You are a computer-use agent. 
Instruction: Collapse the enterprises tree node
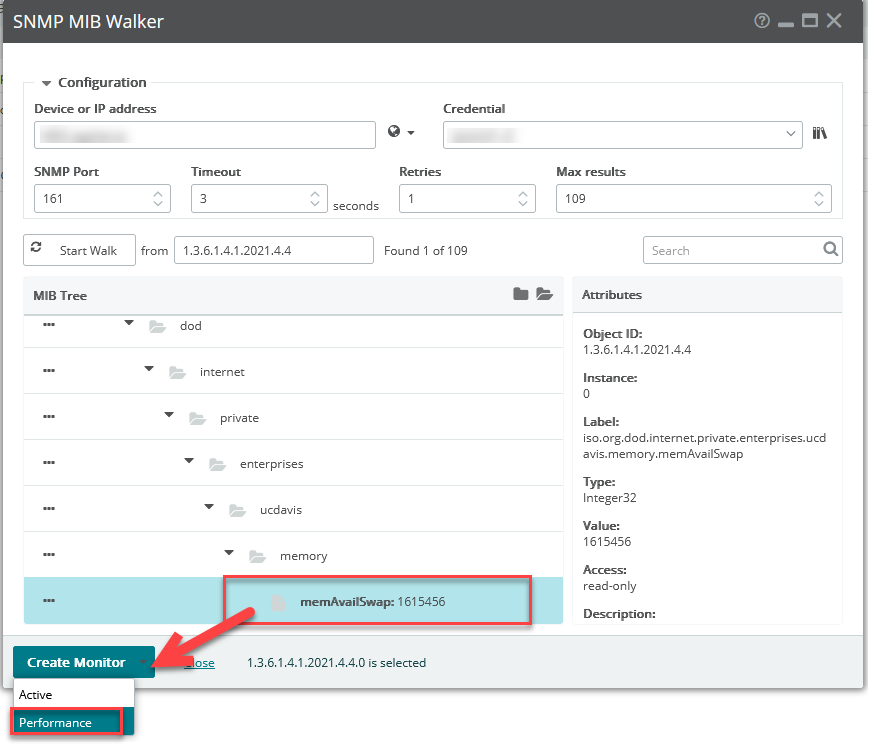point(188,459)
